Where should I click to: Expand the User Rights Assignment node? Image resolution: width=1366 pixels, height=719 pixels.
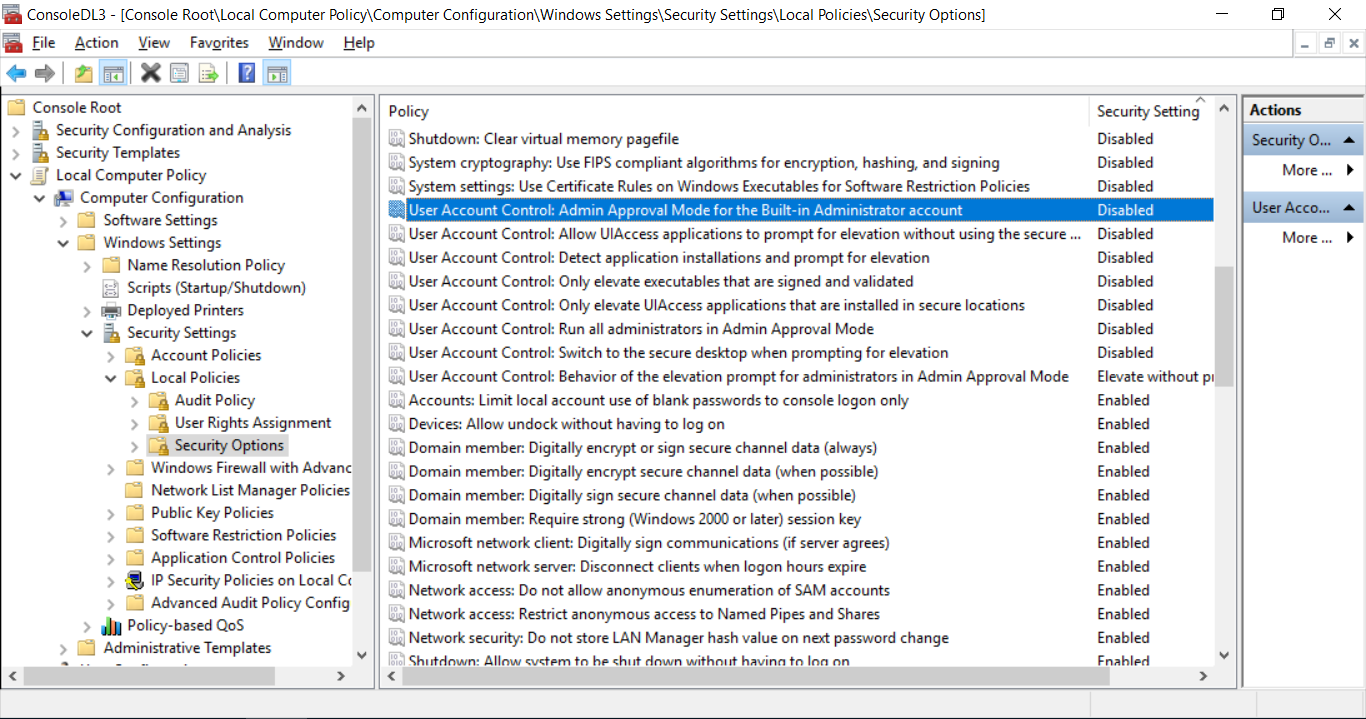(135, 423)
